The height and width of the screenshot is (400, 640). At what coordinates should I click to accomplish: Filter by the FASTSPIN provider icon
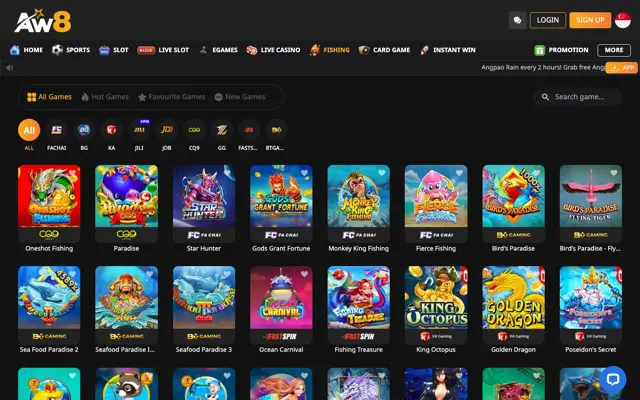[x=249, y=130]
